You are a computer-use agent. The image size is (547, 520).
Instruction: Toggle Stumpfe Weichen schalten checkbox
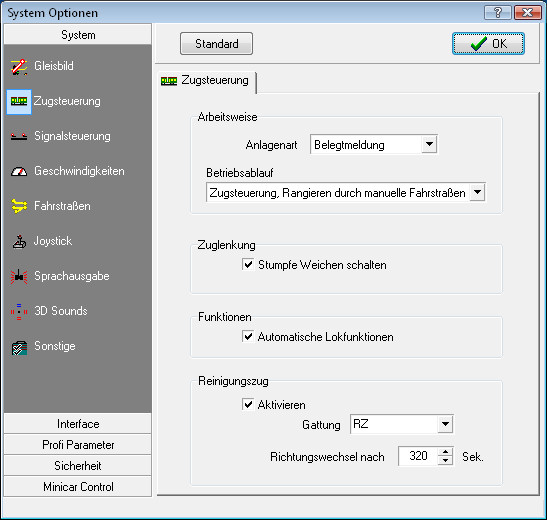[x=248, y=264]
